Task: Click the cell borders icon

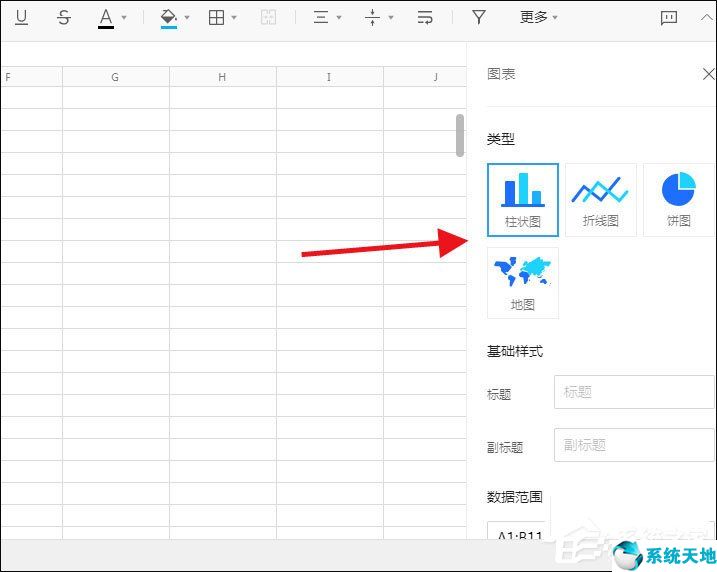Action: [216, 18]
